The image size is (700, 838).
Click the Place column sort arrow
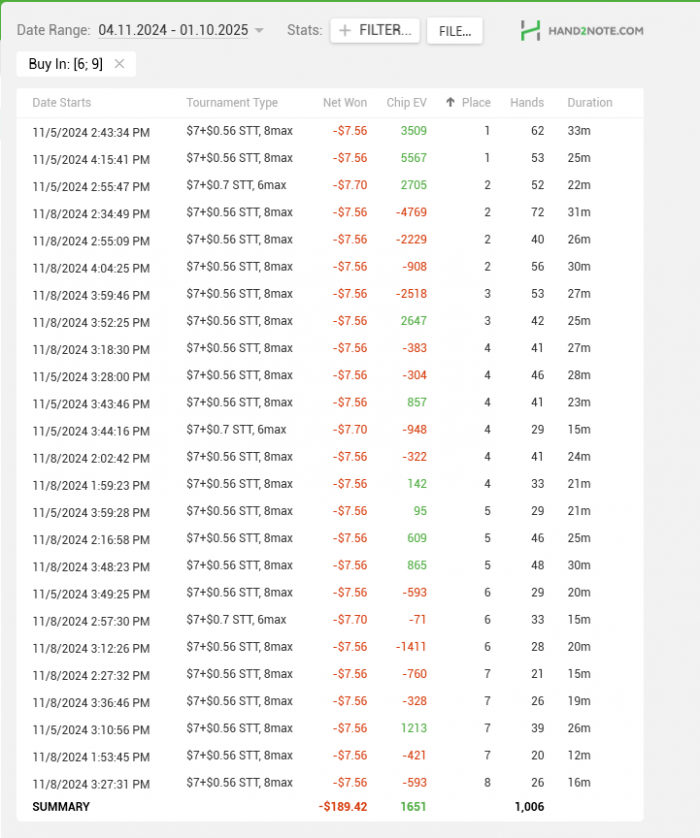pyautogui.click(x=451, y=102)
